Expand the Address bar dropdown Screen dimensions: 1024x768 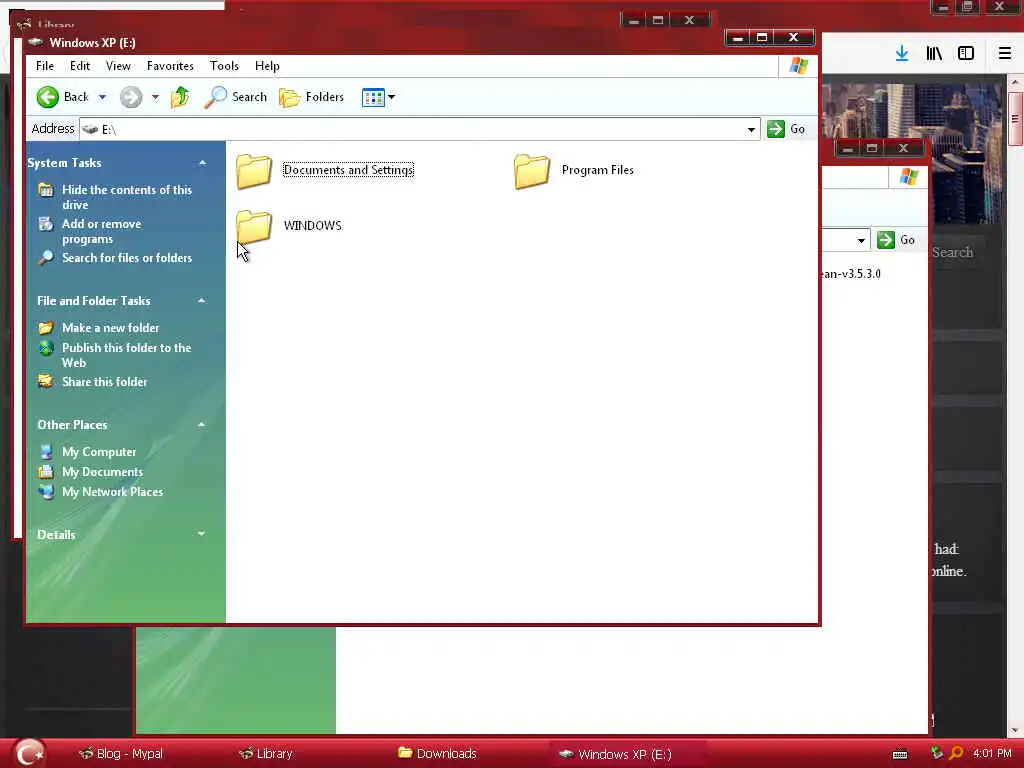click(x=751, y=129)
